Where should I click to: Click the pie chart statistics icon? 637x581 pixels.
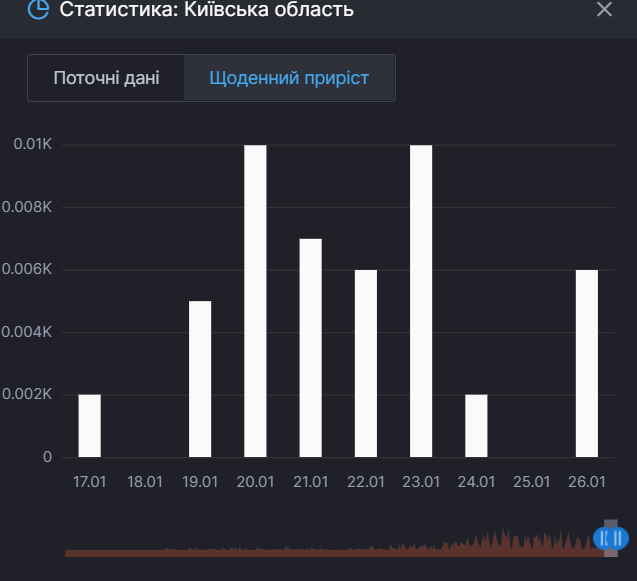[37, 10]
